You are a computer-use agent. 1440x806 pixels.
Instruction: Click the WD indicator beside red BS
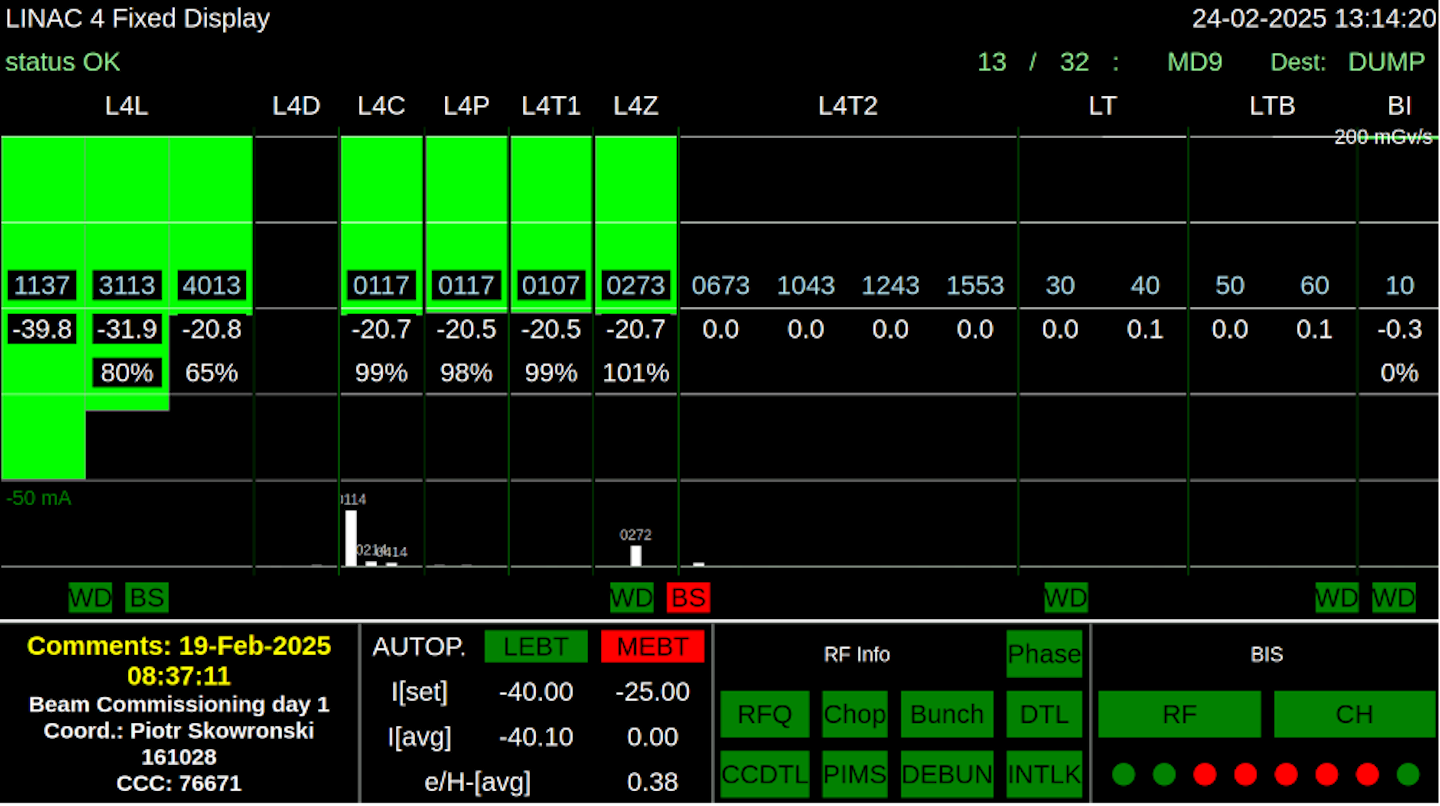632,598
